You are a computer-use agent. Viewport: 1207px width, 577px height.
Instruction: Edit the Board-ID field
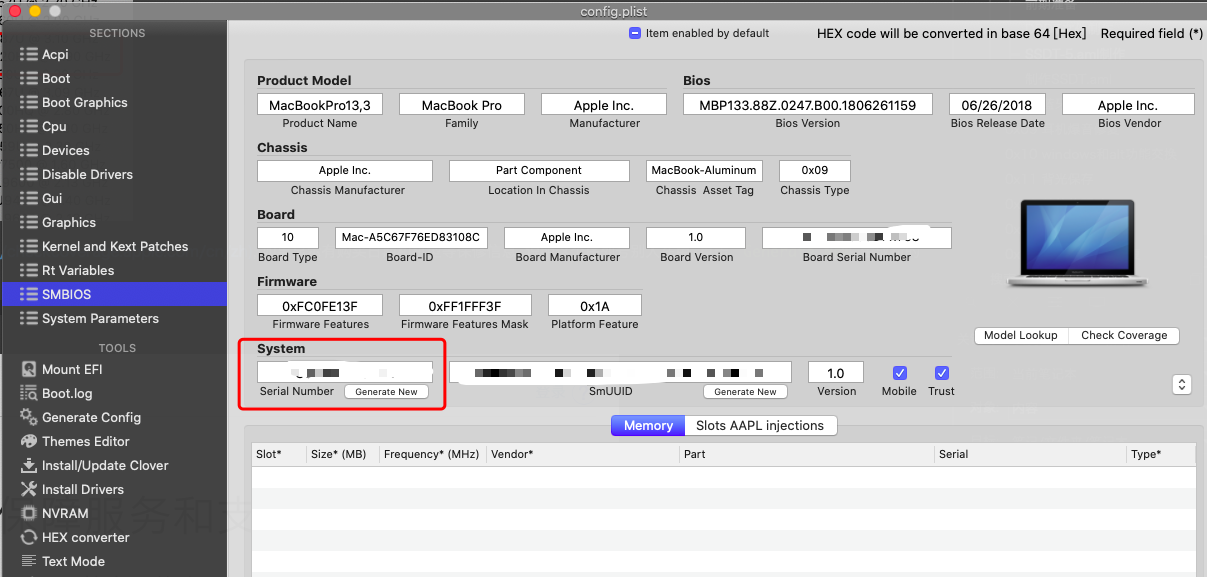point(411,238)
